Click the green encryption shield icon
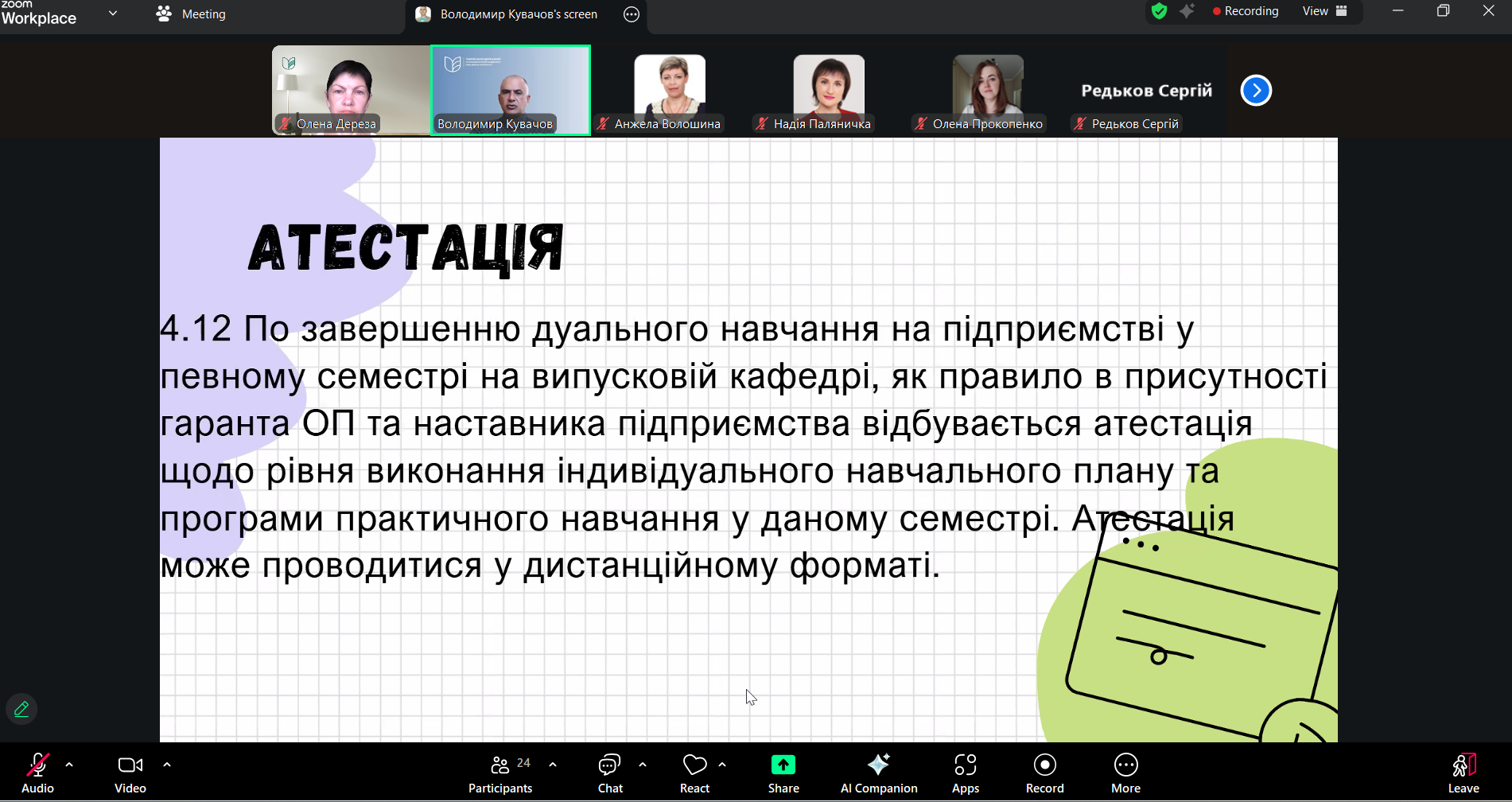Viewport: 1512px width, 802px height. (x=1160, y=11)
